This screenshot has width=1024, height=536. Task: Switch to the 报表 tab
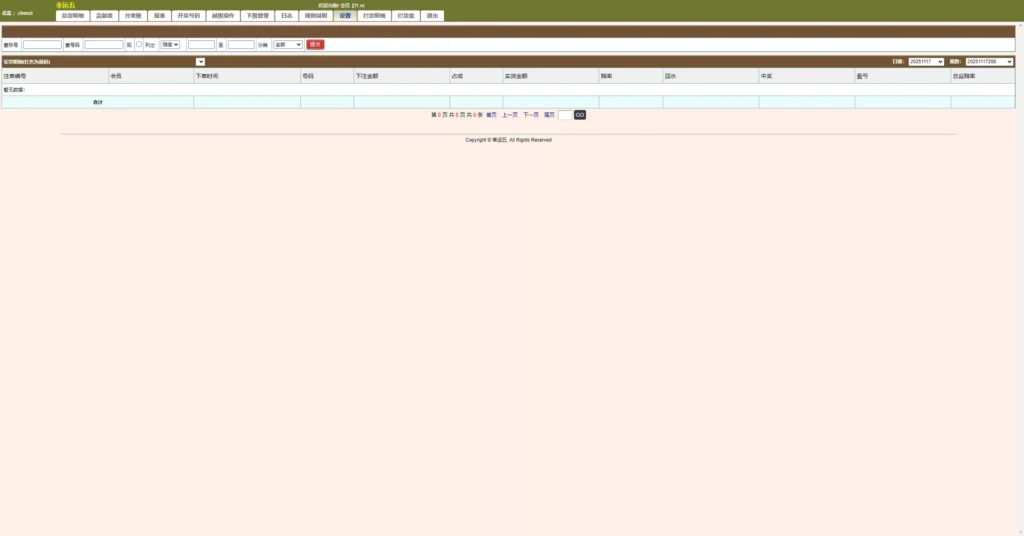tap(160, 16)
